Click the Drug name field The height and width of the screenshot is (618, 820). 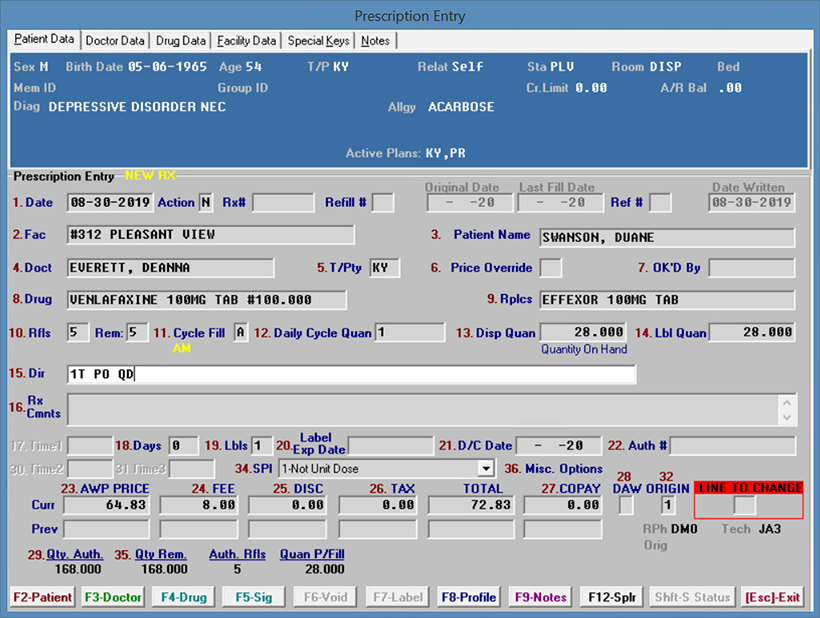click(x=206, y=300)
